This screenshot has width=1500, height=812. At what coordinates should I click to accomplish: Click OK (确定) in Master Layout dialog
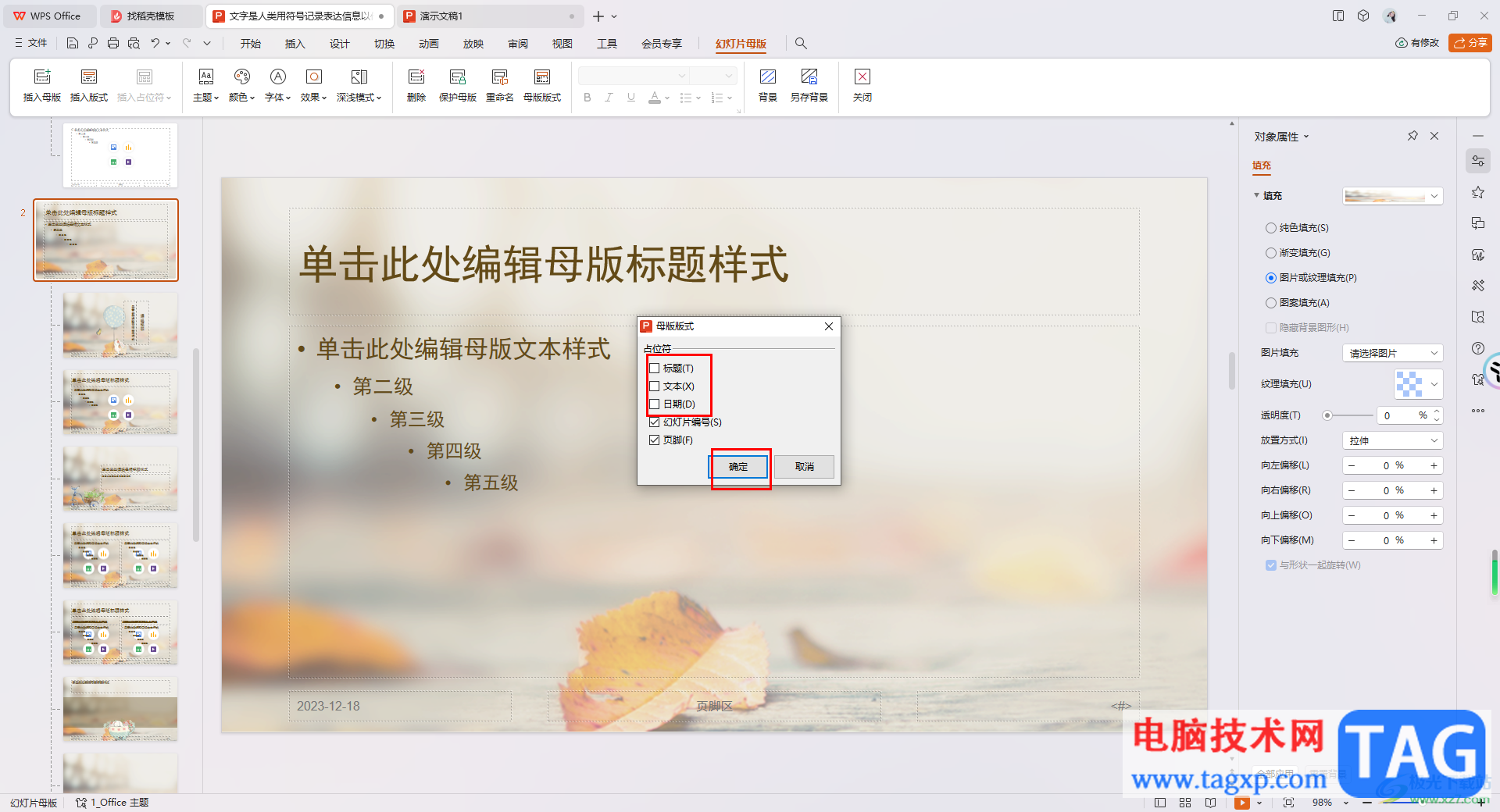coord(738,467)
